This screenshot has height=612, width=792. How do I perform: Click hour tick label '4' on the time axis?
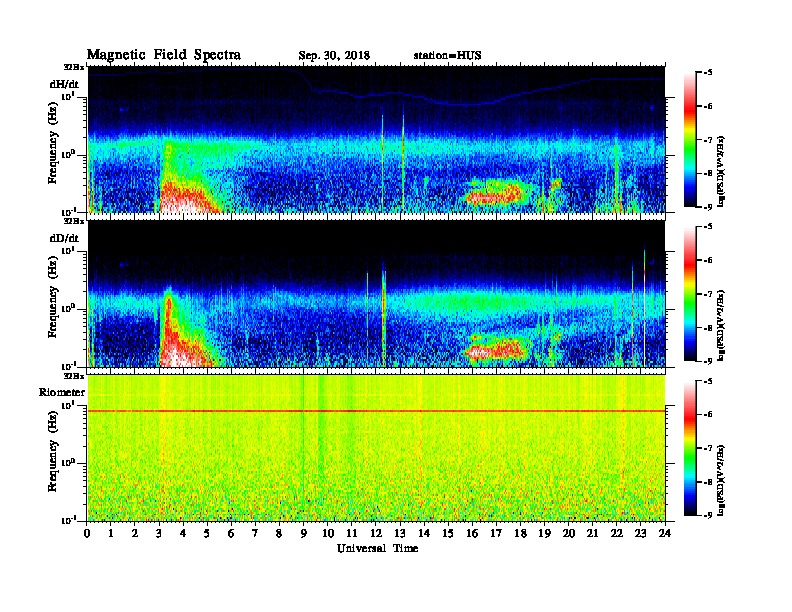(183, 534)
